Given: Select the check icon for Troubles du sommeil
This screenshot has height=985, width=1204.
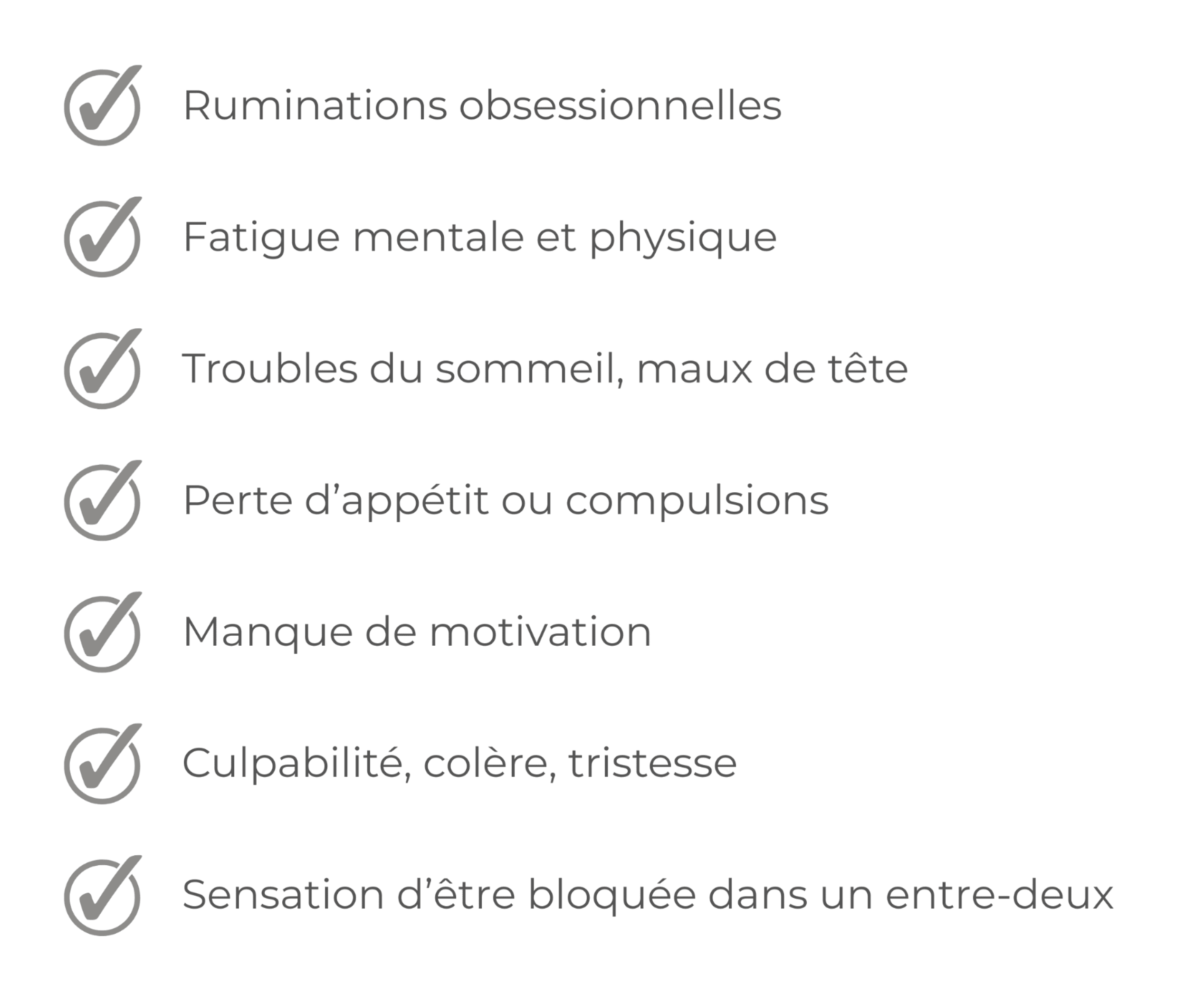Looking at the screenshot, I should (103, 369).
